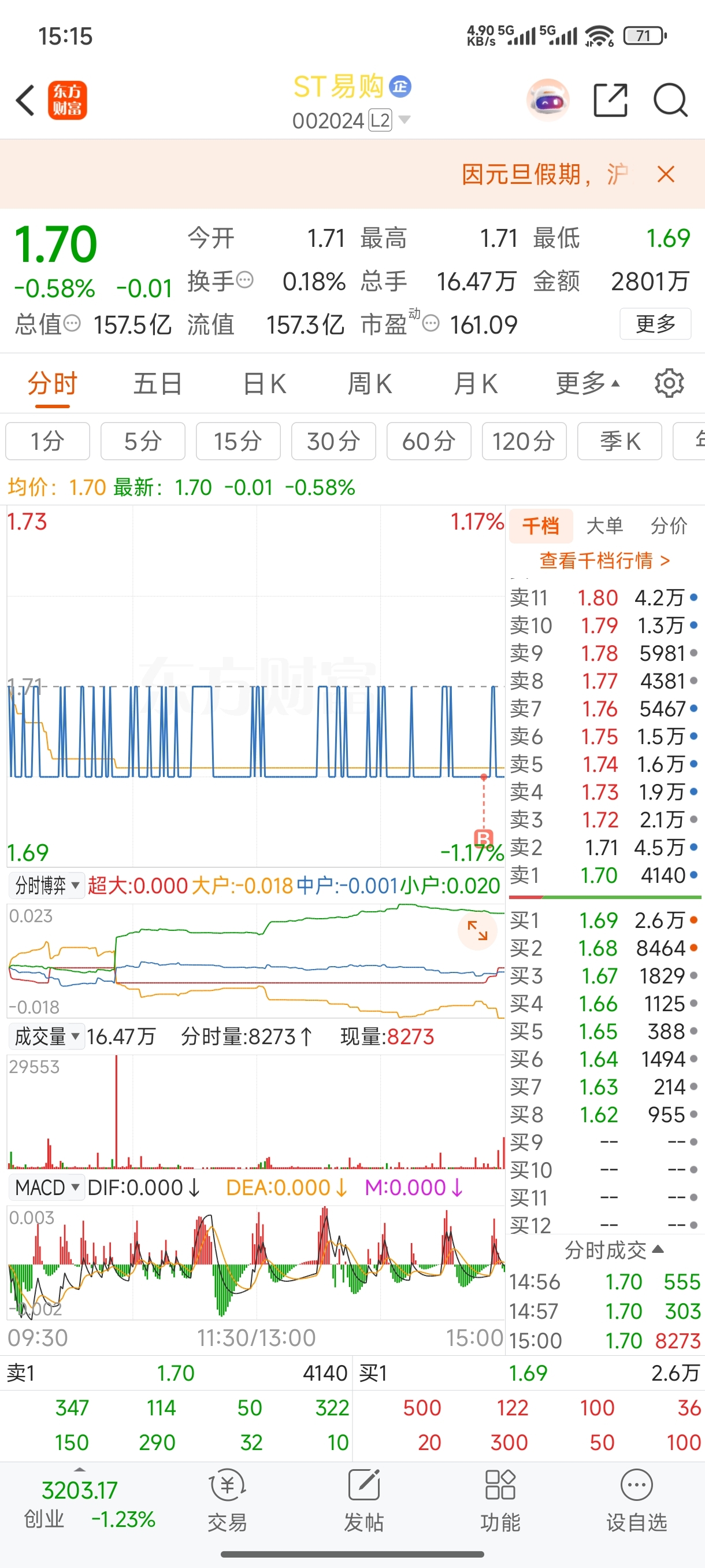The width and height of the screenshot is (705, 1568).
Task: Tap the 总值 info icon
Action: (72, 323)
